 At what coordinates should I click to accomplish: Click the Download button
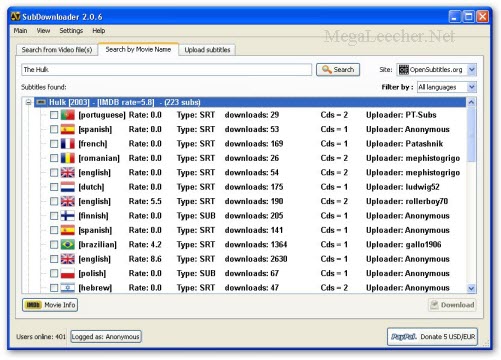pos(452,305)
